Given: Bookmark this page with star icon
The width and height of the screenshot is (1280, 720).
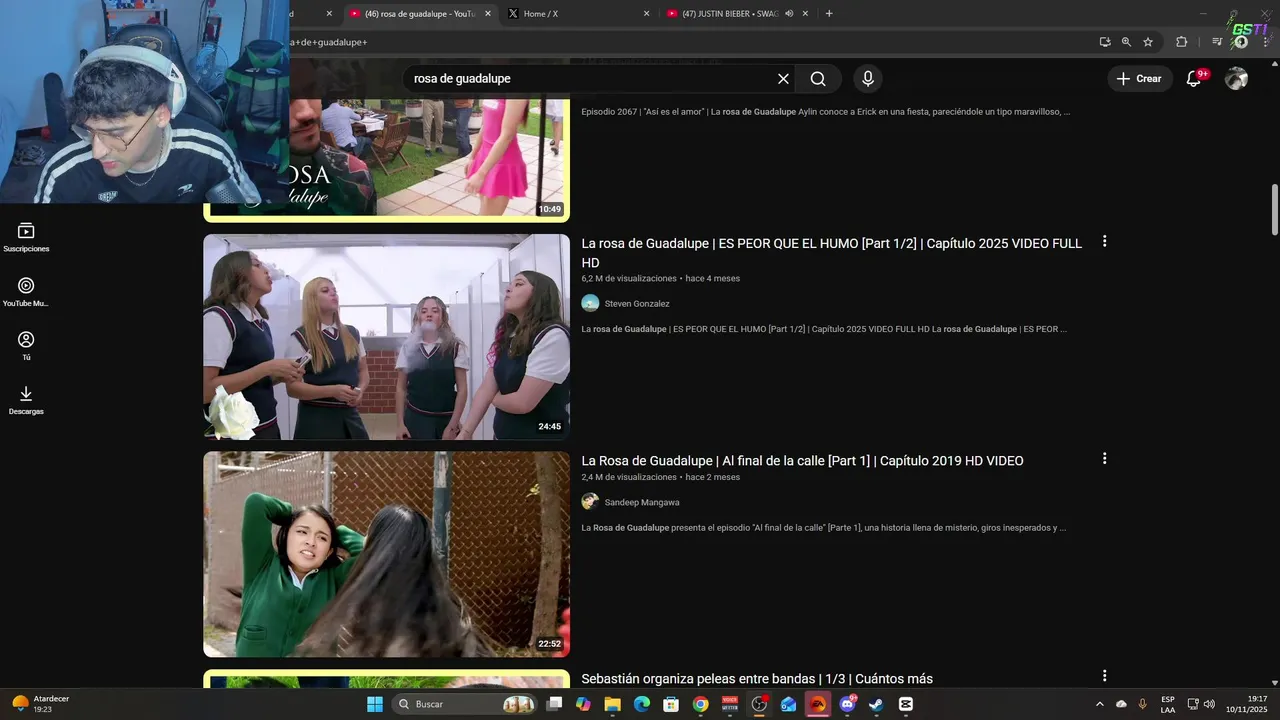Looking at the screenshot, I should click(1148, 42).
